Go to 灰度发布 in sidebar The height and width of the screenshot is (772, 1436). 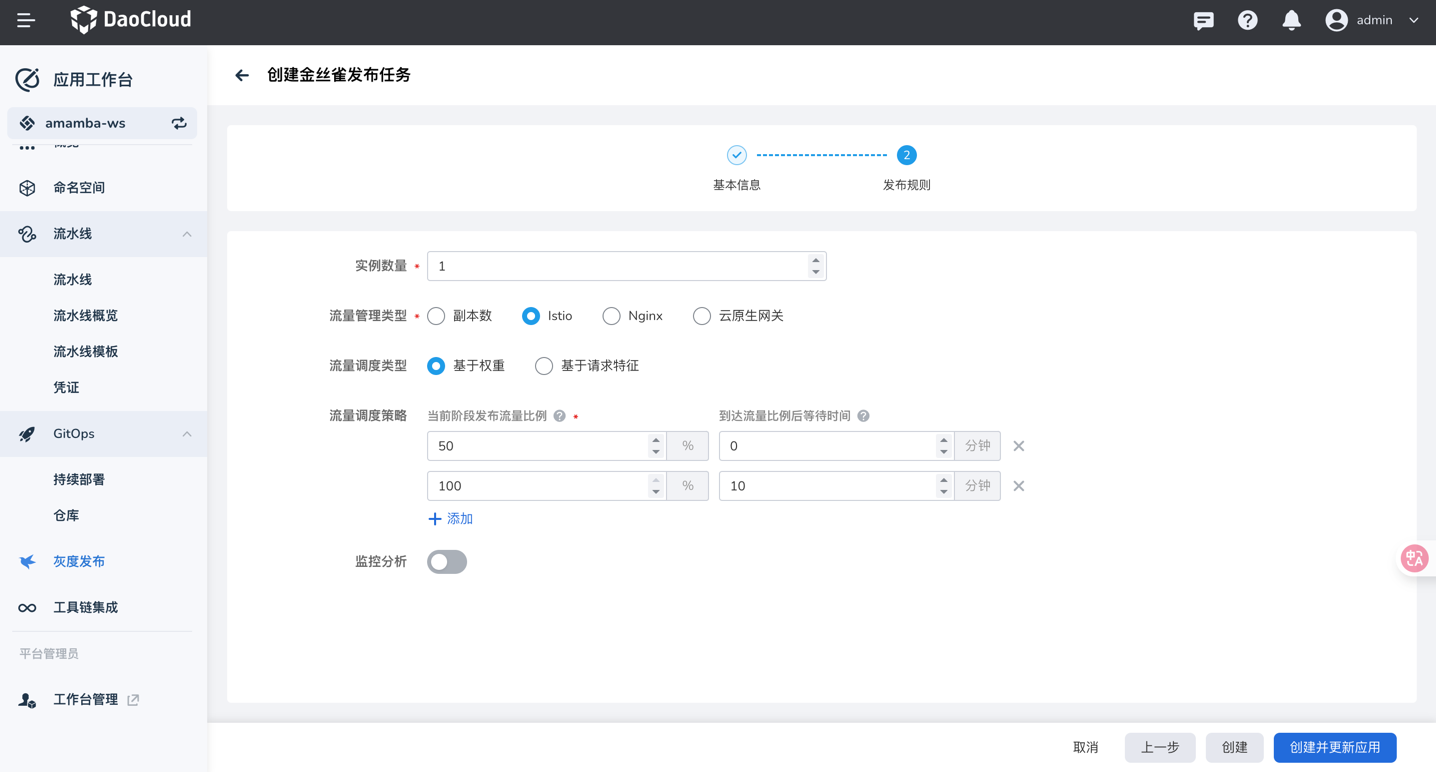point(79,561)
